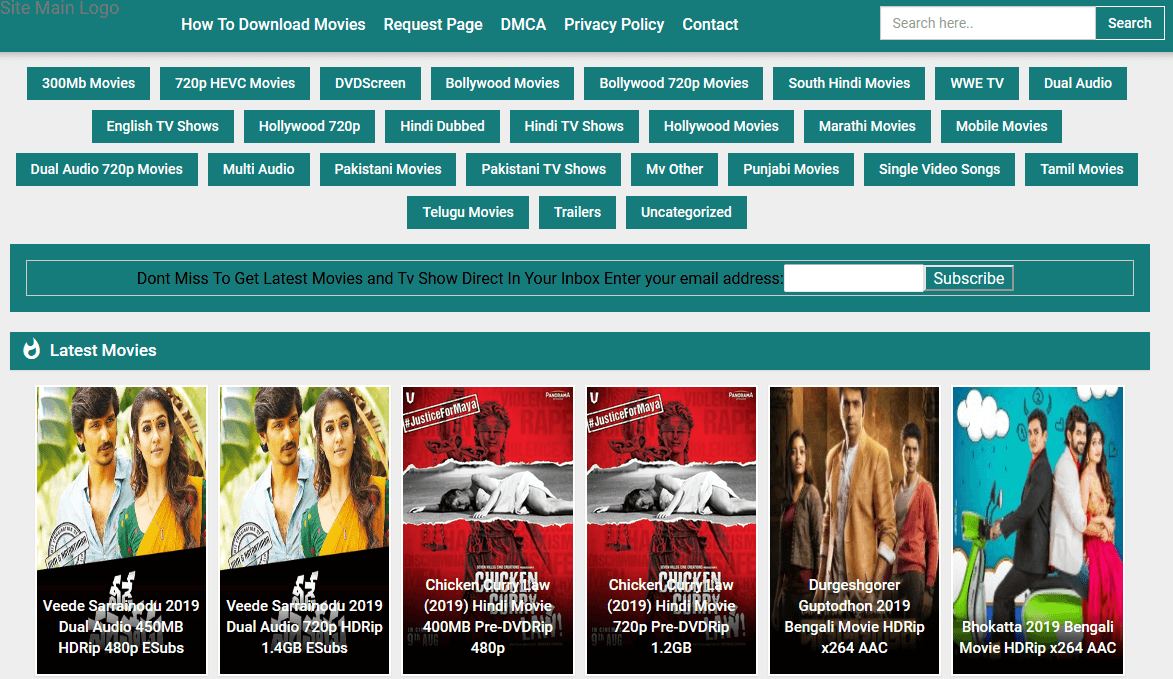Open How To Download Movies page
This screenshot has width=1173, height=679.
(x=273, y=25)
